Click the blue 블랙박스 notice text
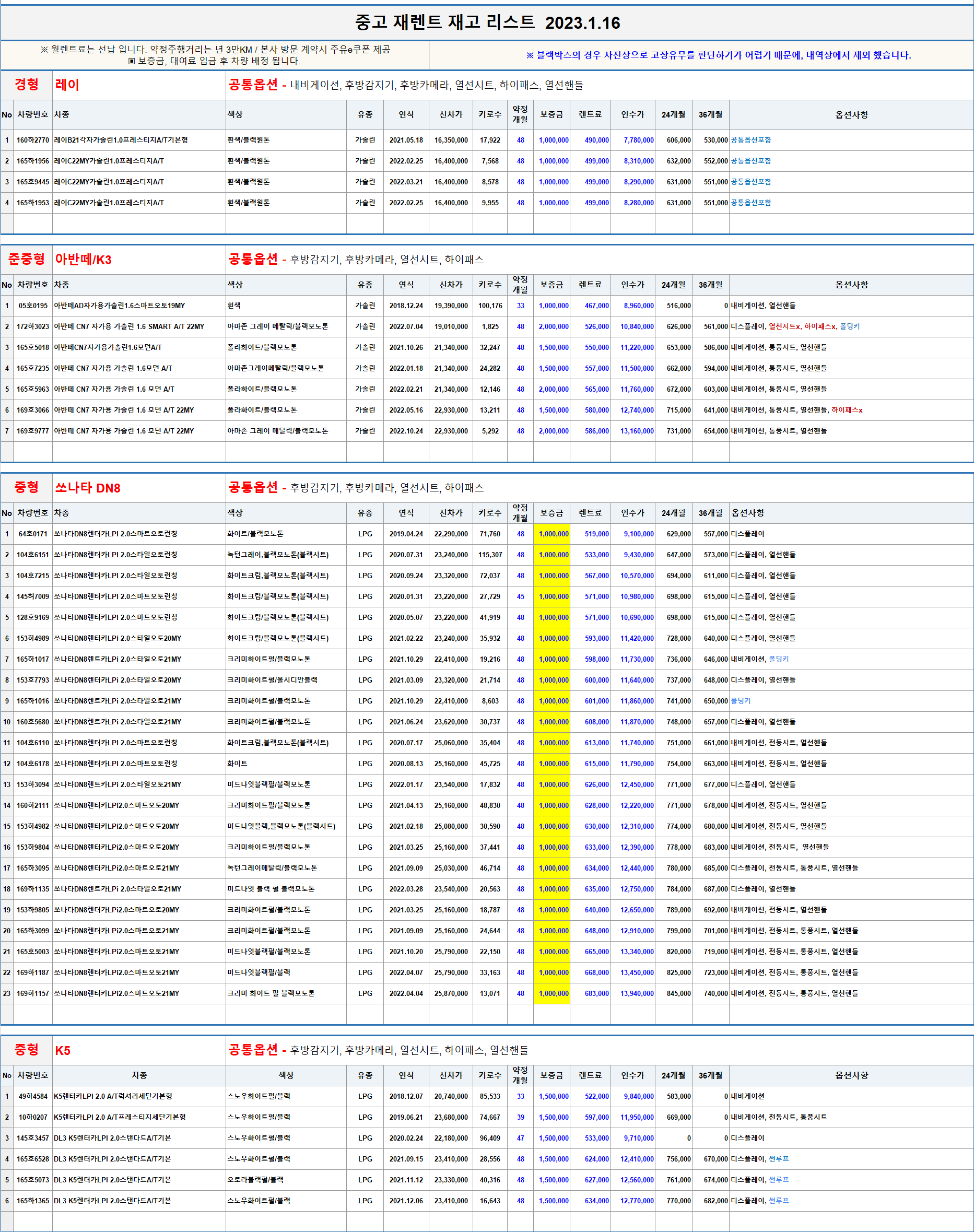 pos(718,55)
